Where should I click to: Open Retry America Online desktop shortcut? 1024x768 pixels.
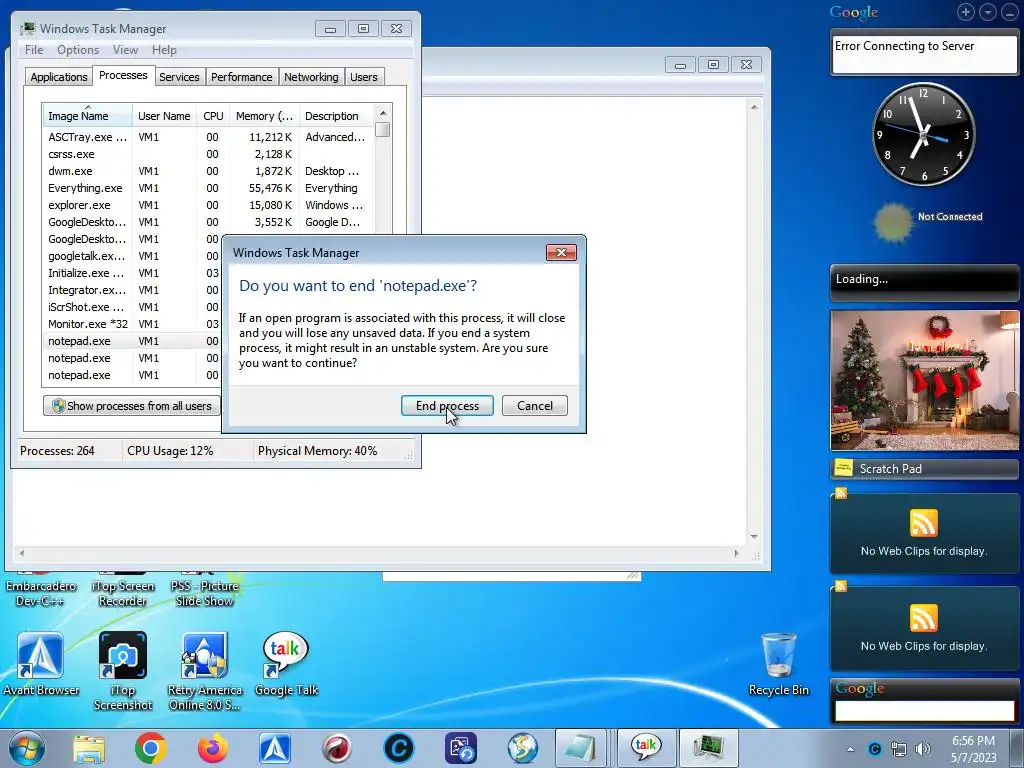pos(204,671)
